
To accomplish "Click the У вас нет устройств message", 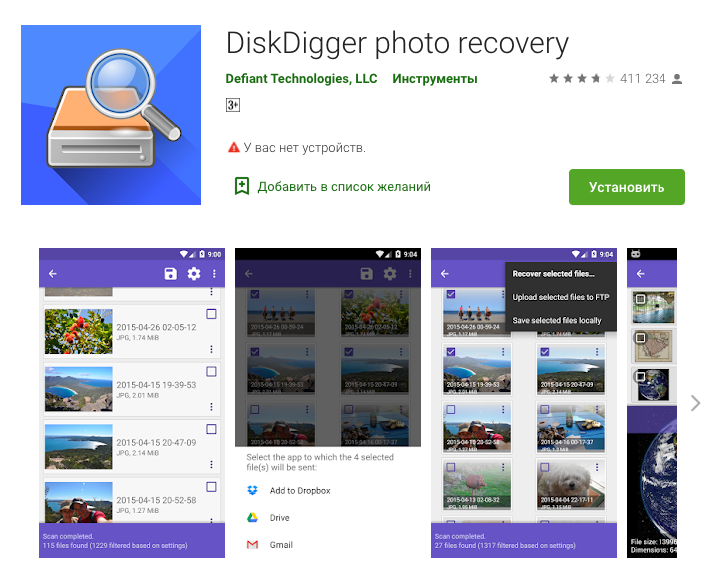I will point(304,147).
